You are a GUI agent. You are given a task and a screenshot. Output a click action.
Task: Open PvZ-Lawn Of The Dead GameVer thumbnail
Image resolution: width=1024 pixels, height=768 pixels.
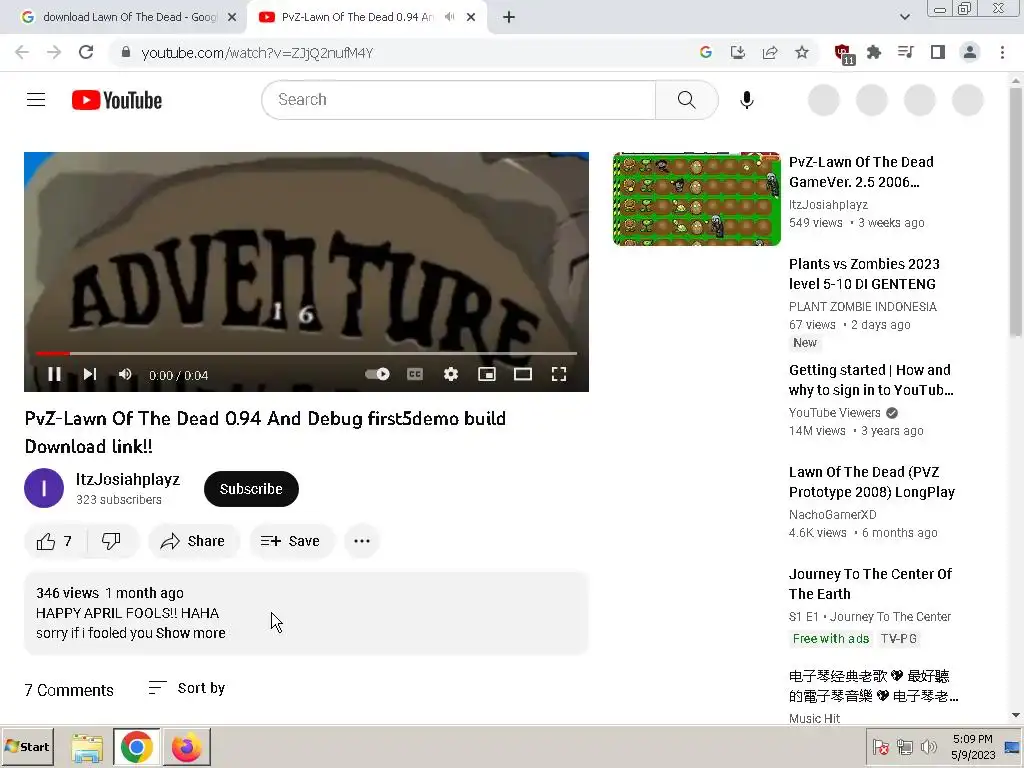[696, 199]
